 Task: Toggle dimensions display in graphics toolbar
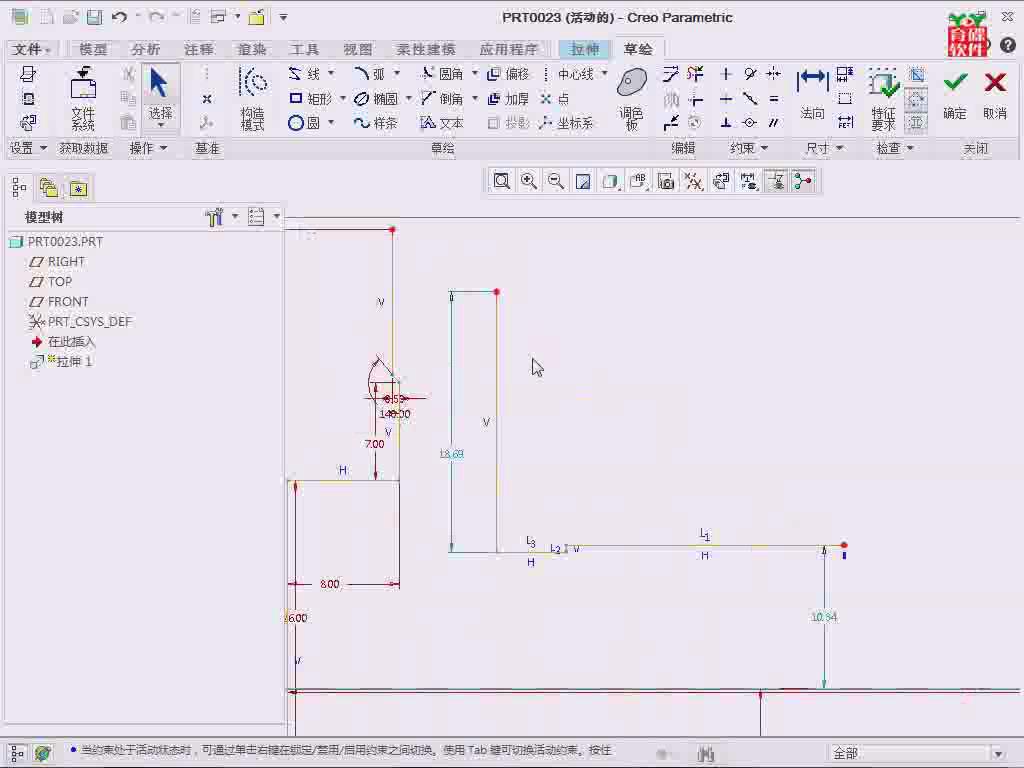[748, 181]
